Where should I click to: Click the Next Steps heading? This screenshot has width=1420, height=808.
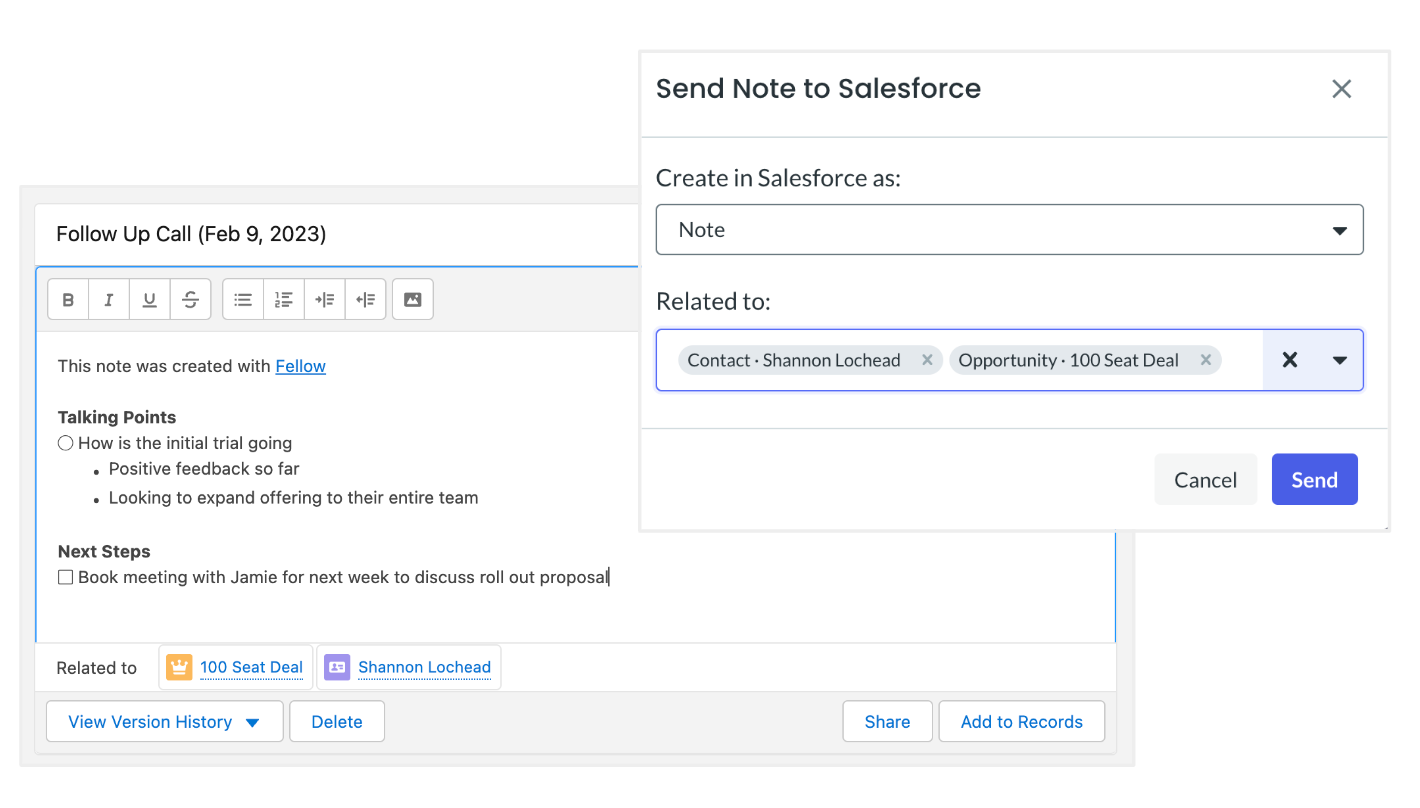(x=104, y=551)
